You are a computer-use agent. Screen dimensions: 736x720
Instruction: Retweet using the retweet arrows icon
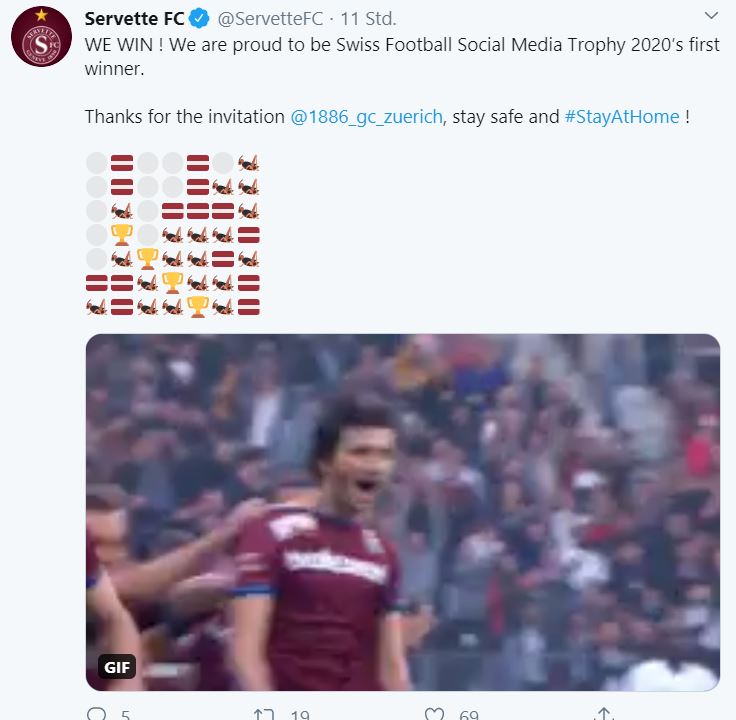pyautogui.click(x=264, y=713)
